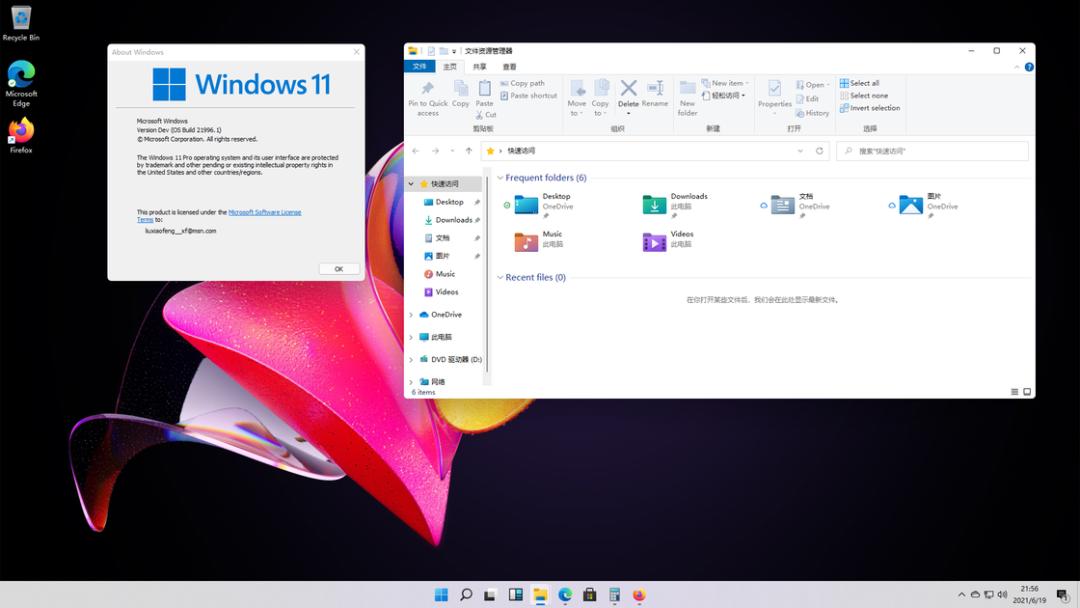This screenshot has height=608, width=1080.
Task: Expand the OneDrive tree node
Action: coord(411,315)
